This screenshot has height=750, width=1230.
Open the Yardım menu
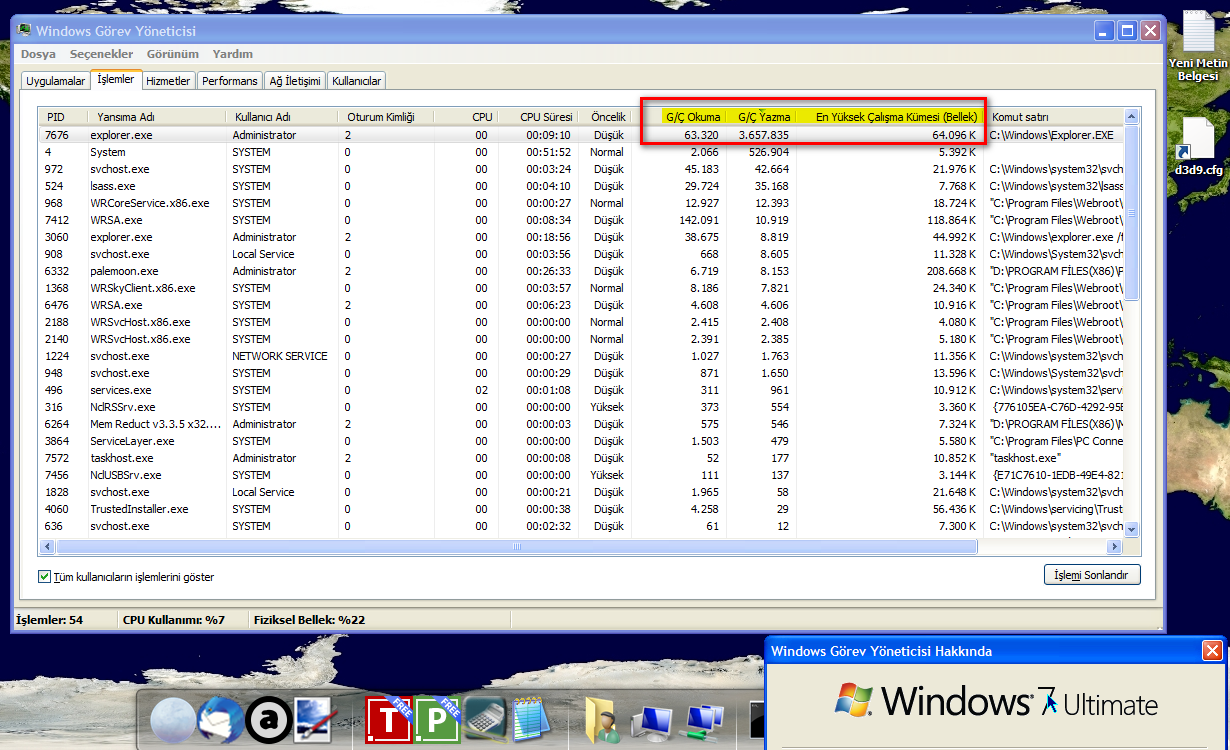233,54
